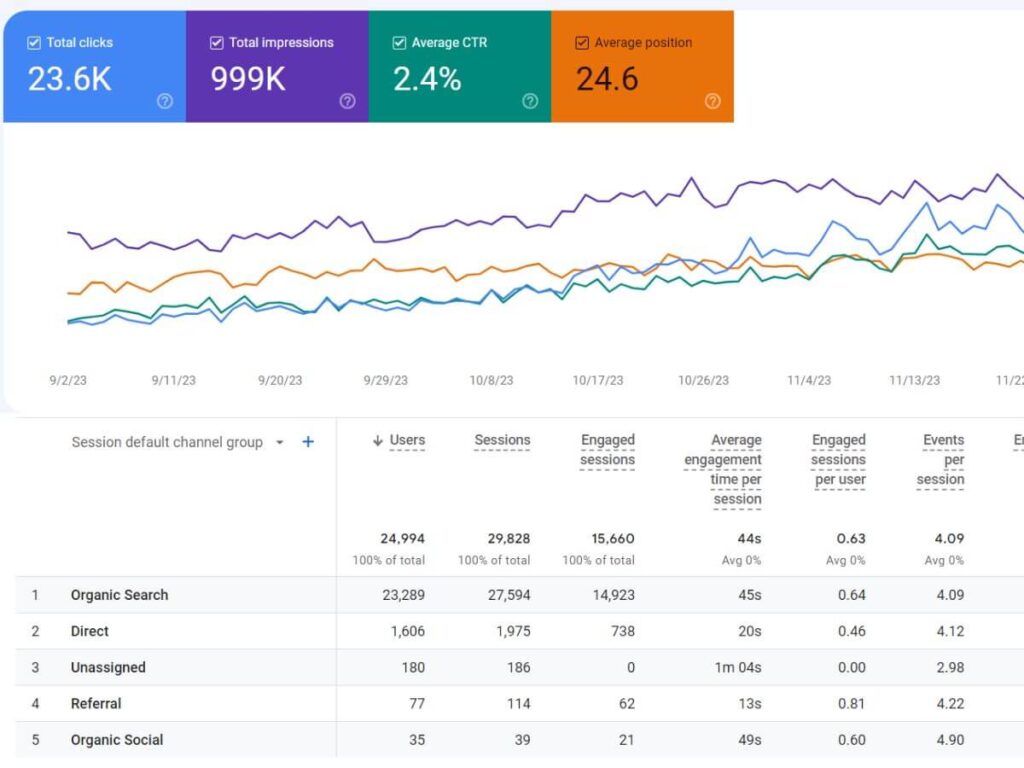Viewport: 1024px width, 768px height.
Task: Click Organic Search users value 23,289
Action: tap(404, 595)
